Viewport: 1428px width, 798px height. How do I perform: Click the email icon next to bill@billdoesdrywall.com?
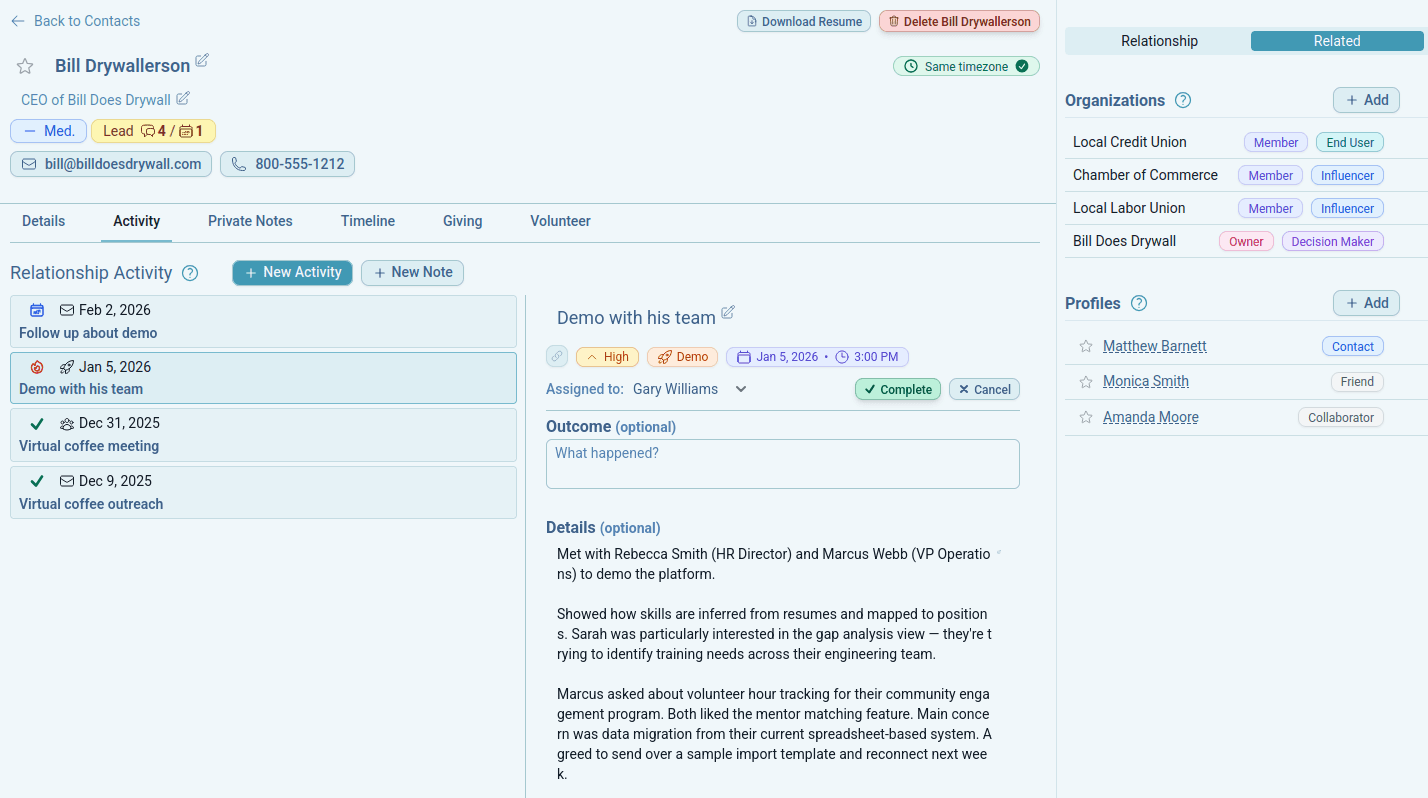(x=29, y=163)
